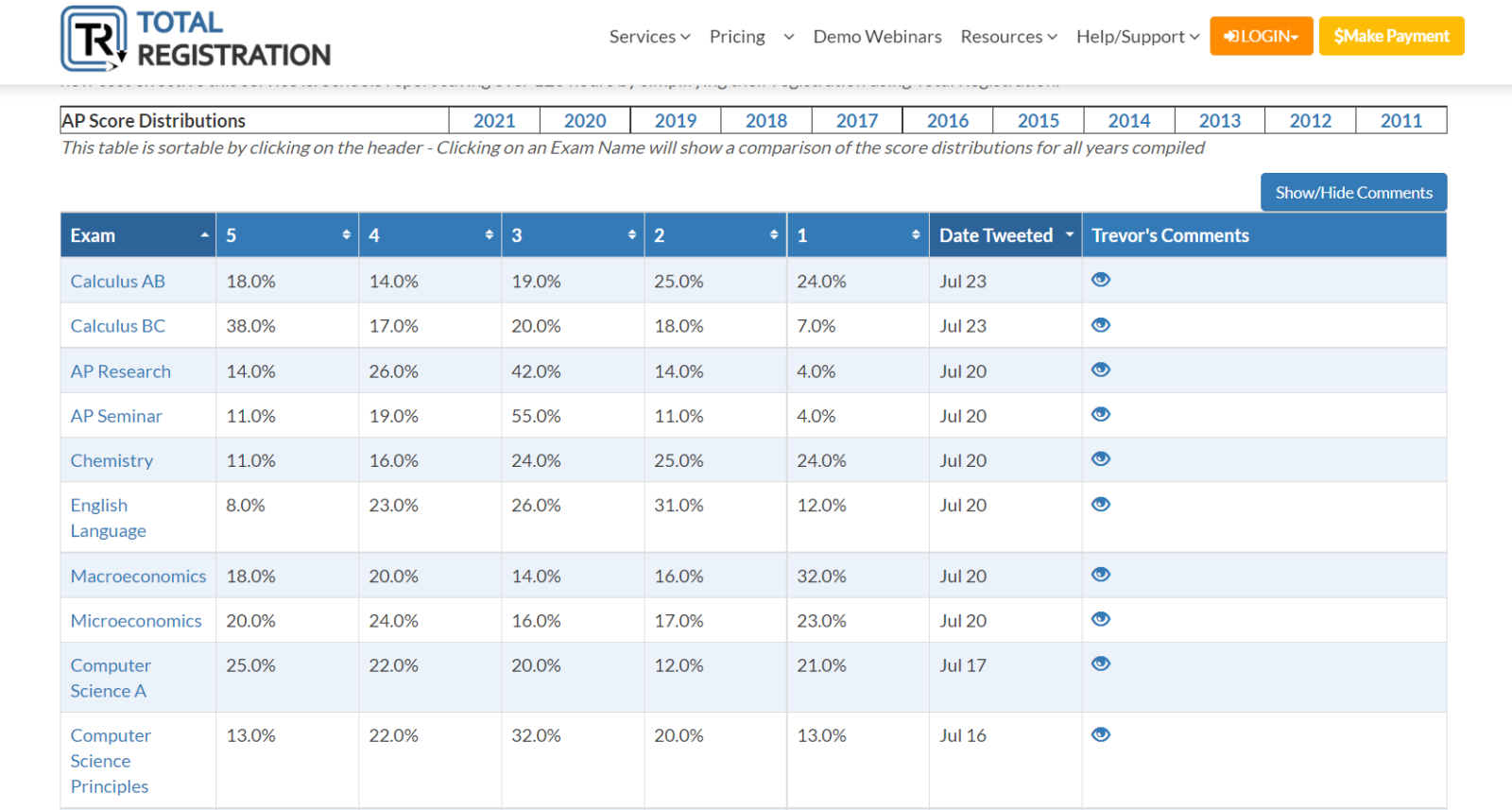Viewport: 1512px width, 810px height.
Task: Open the Help/Support dropdown menu
Action: [1138, 37]
